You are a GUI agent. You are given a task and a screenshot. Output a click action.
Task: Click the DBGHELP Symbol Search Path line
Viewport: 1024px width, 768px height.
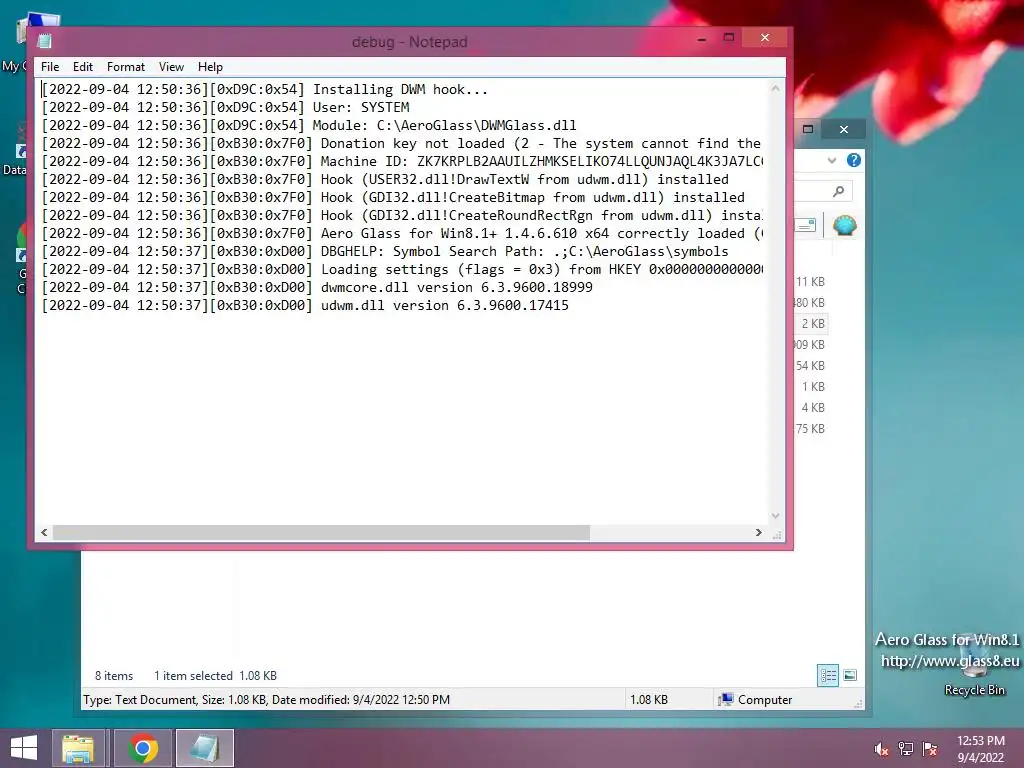pos(385,251)
